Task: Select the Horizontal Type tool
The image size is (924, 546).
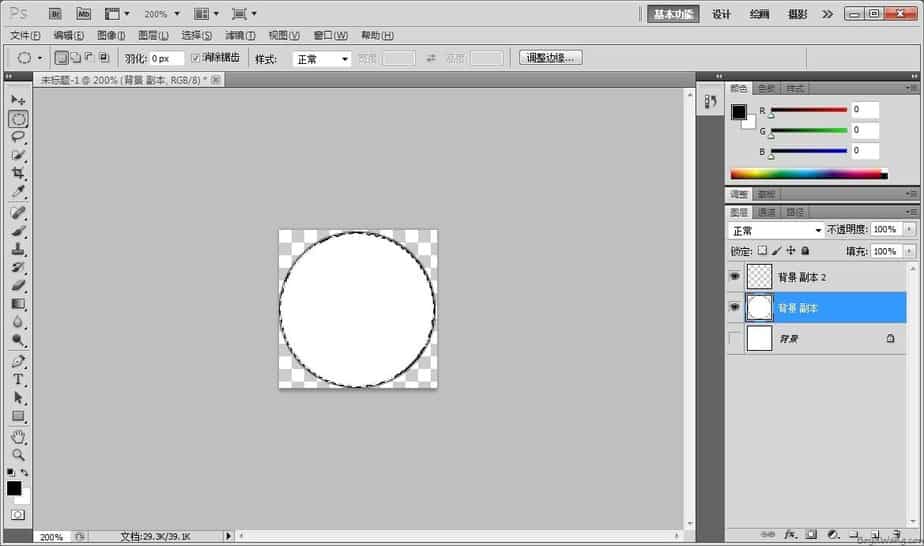Action: (18, 380)
